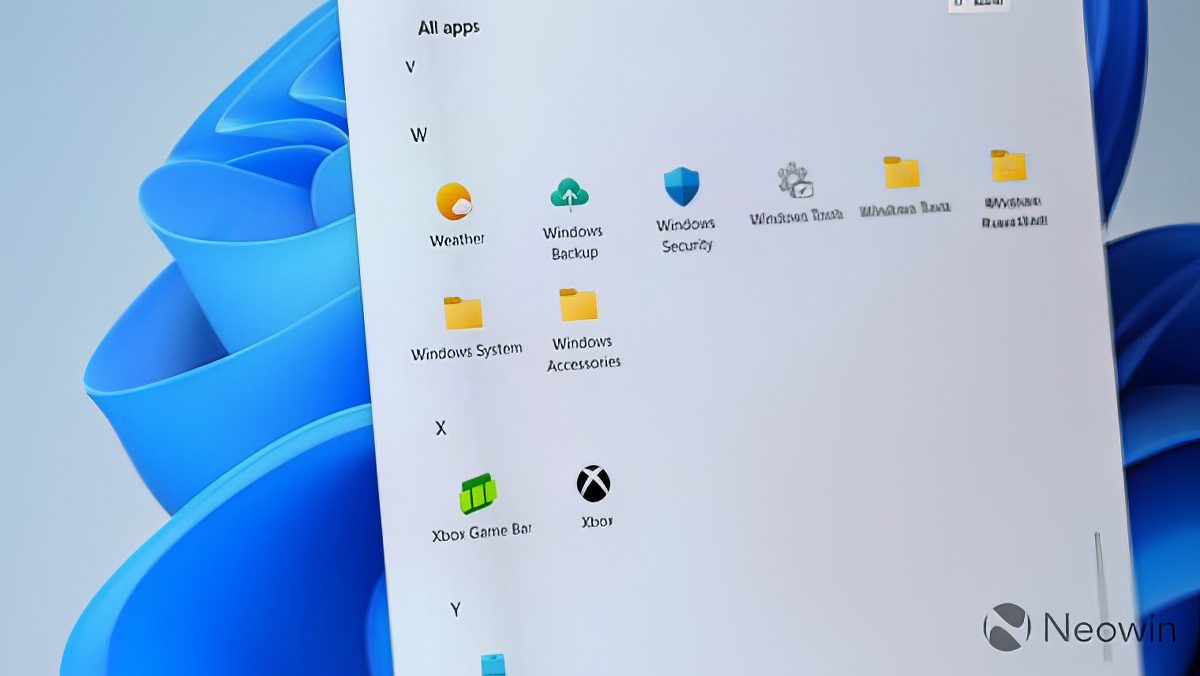Select the letter V section header
Viewport: 1200px width, 676px height.
tap(410, 67)
